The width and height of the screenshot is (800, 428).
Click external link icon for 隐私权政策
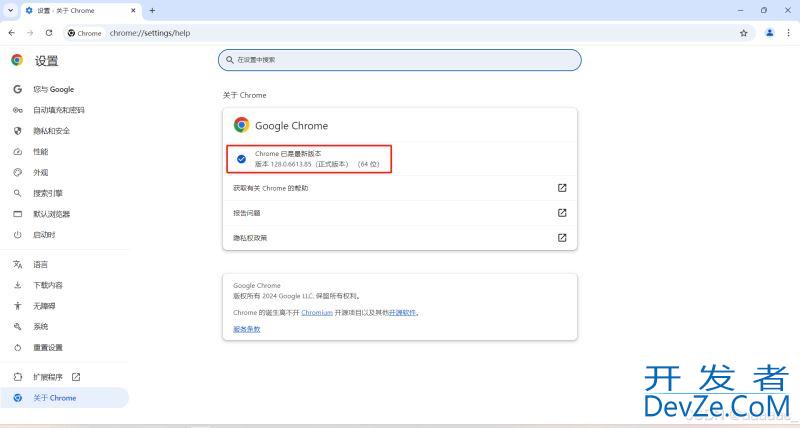[562, 238]
